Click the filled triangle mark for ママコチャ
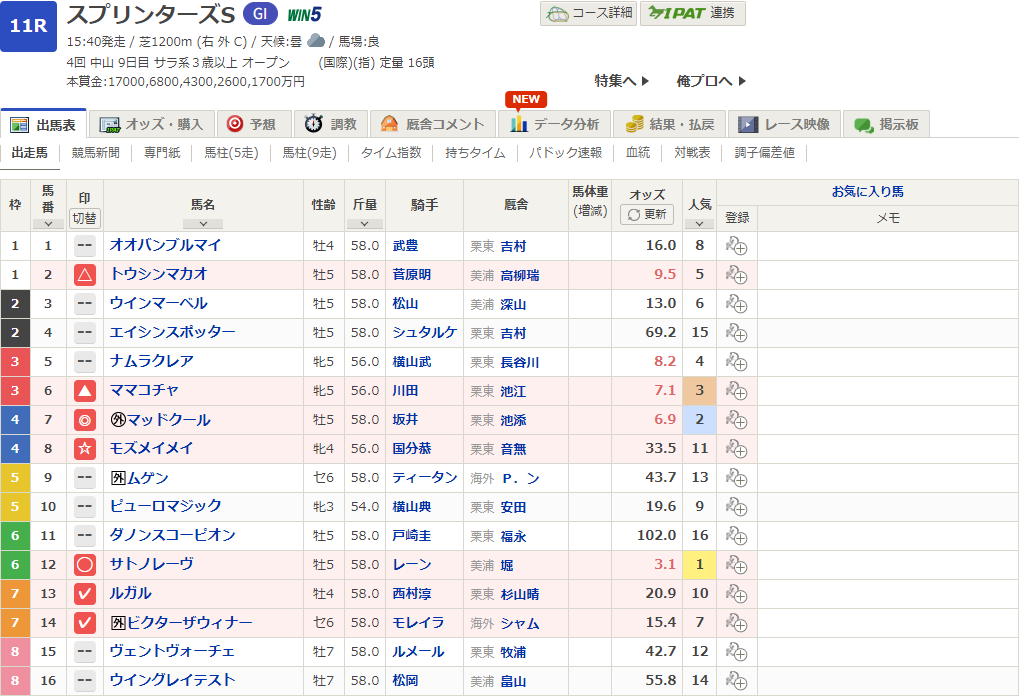Image resolution: width=1019 pixels, height=696 pixels. [x=85, y=391]
